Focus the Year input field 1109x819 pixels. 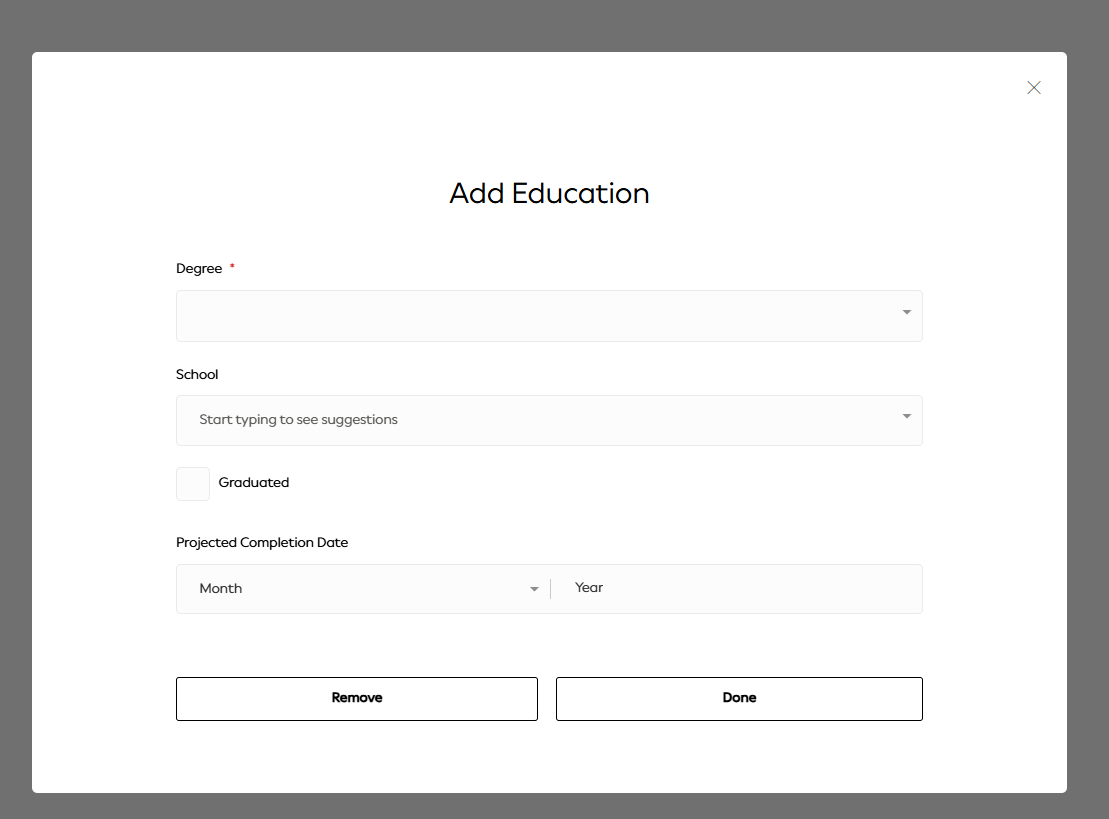[x=737, y=588]
